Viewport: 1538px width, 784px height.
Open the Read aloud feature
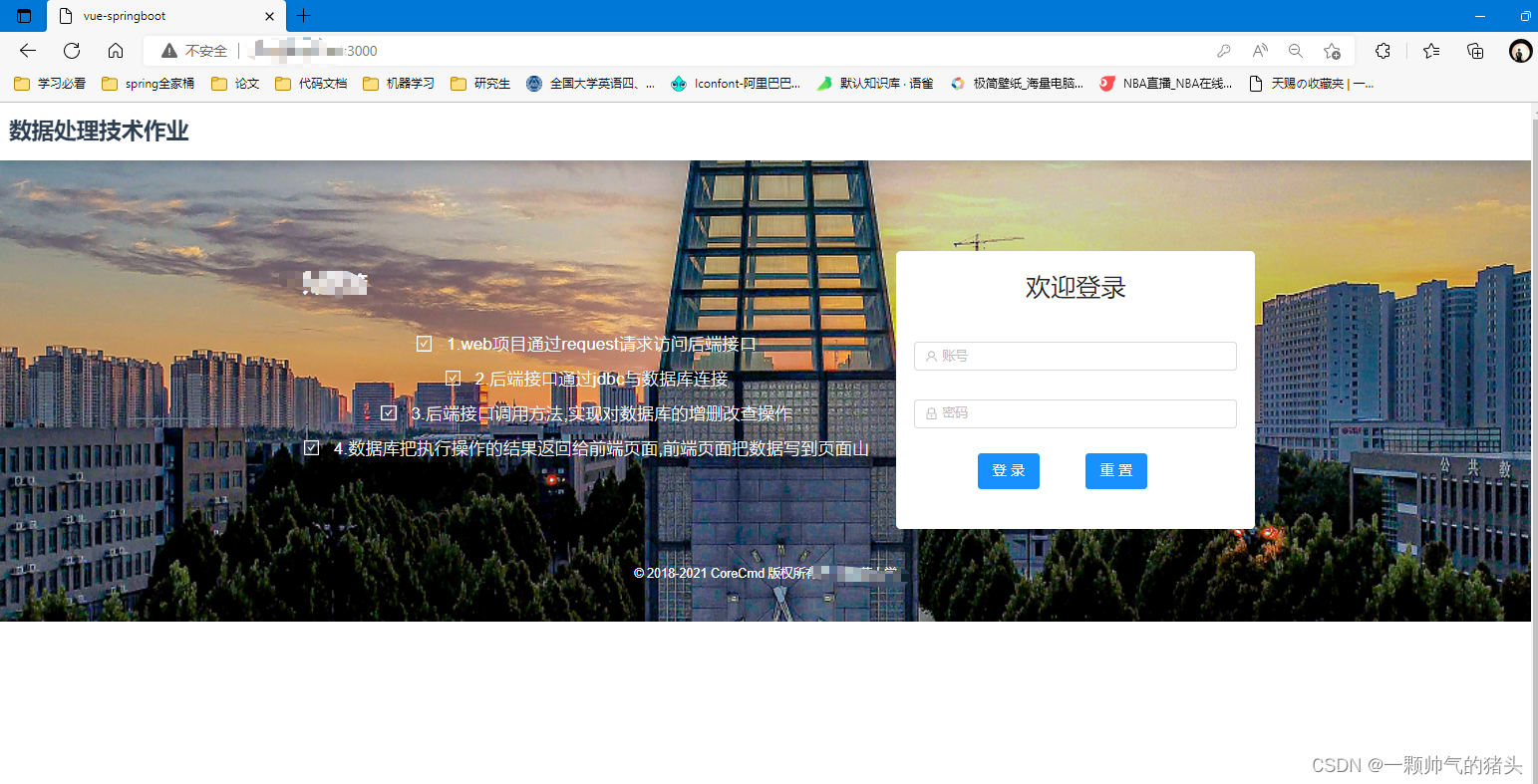[x=1259, y=50]
